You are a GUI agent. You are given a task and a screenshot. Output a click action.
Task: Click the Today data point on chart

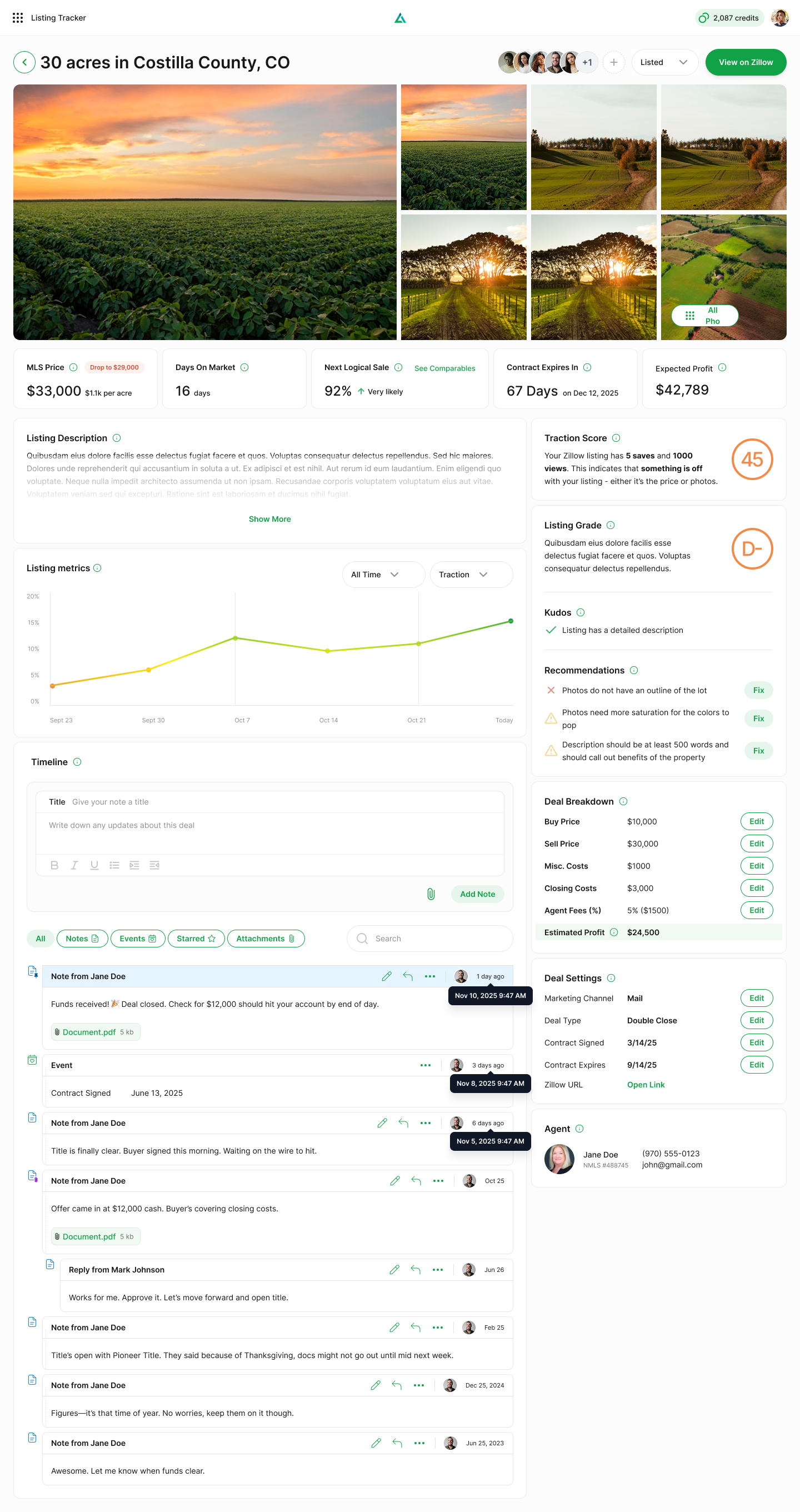click(x=511, y=621)
